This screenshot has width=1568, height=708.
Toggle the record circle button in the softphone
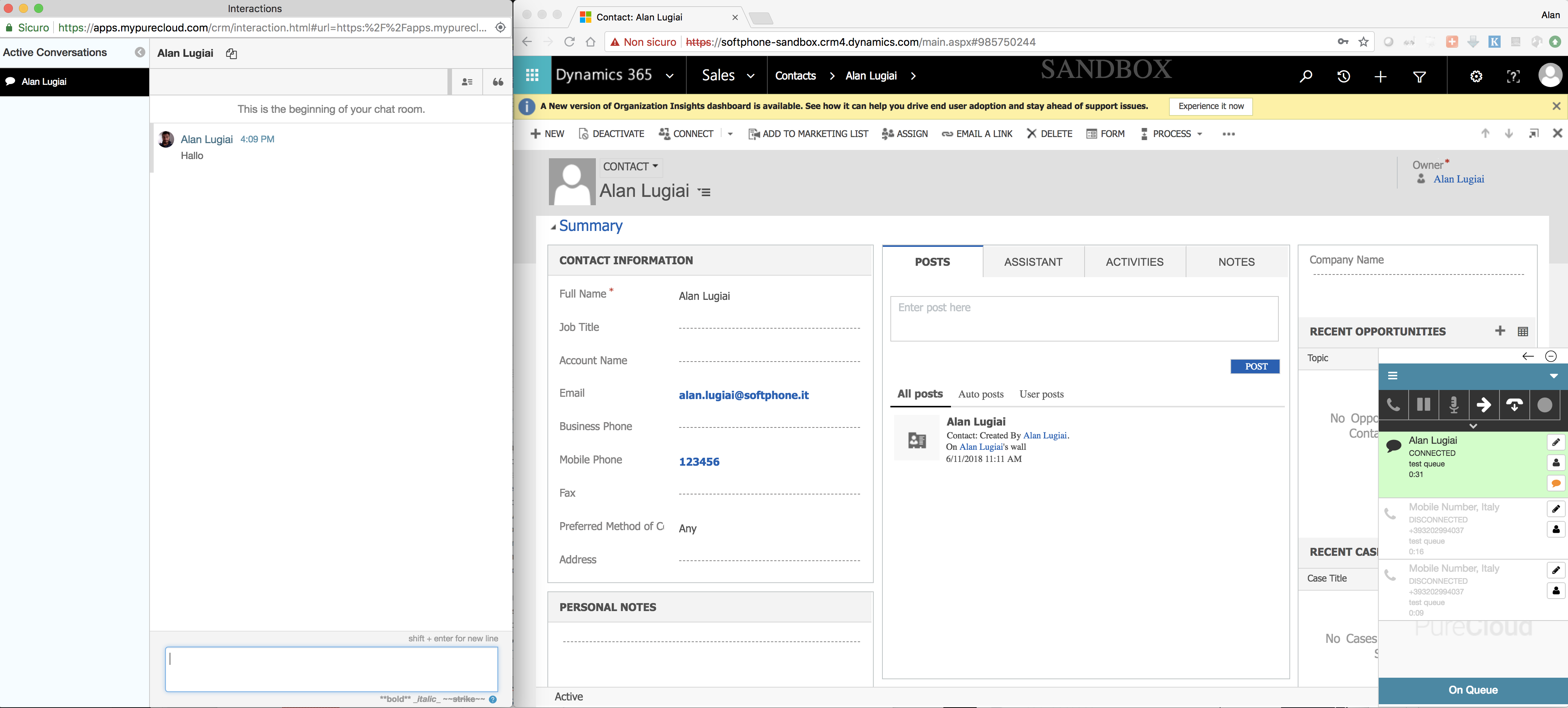(x=1544, y=405)
